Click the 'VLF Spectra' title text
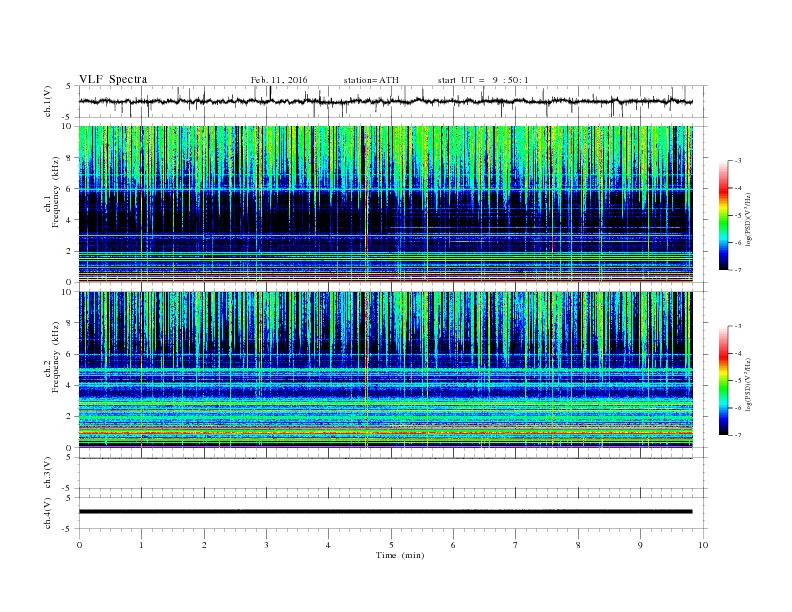The image size is (792, 612). coord(113,79)
